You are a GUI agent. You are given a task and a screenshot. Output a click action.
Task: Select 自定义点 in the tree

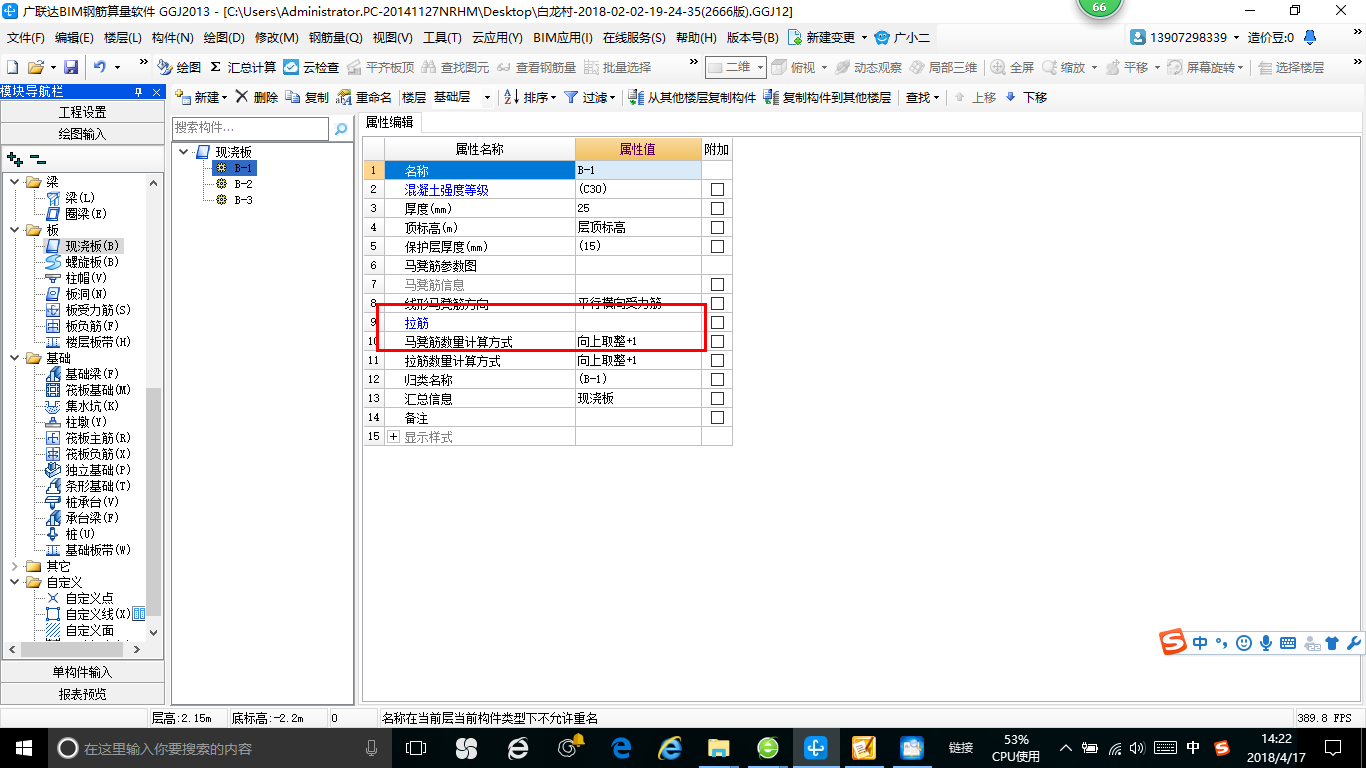click(x=89, y=598)
